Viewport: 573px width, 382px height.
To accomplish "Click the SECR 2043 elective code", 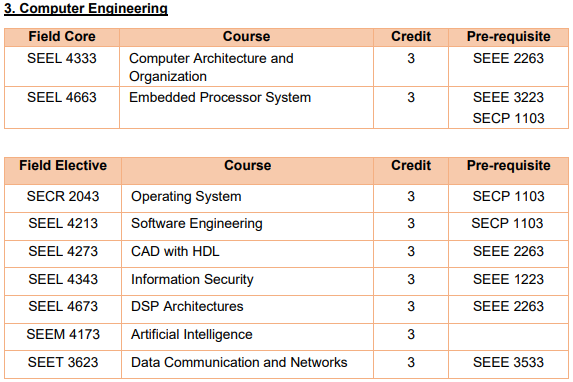I will (x=63, y=197).
